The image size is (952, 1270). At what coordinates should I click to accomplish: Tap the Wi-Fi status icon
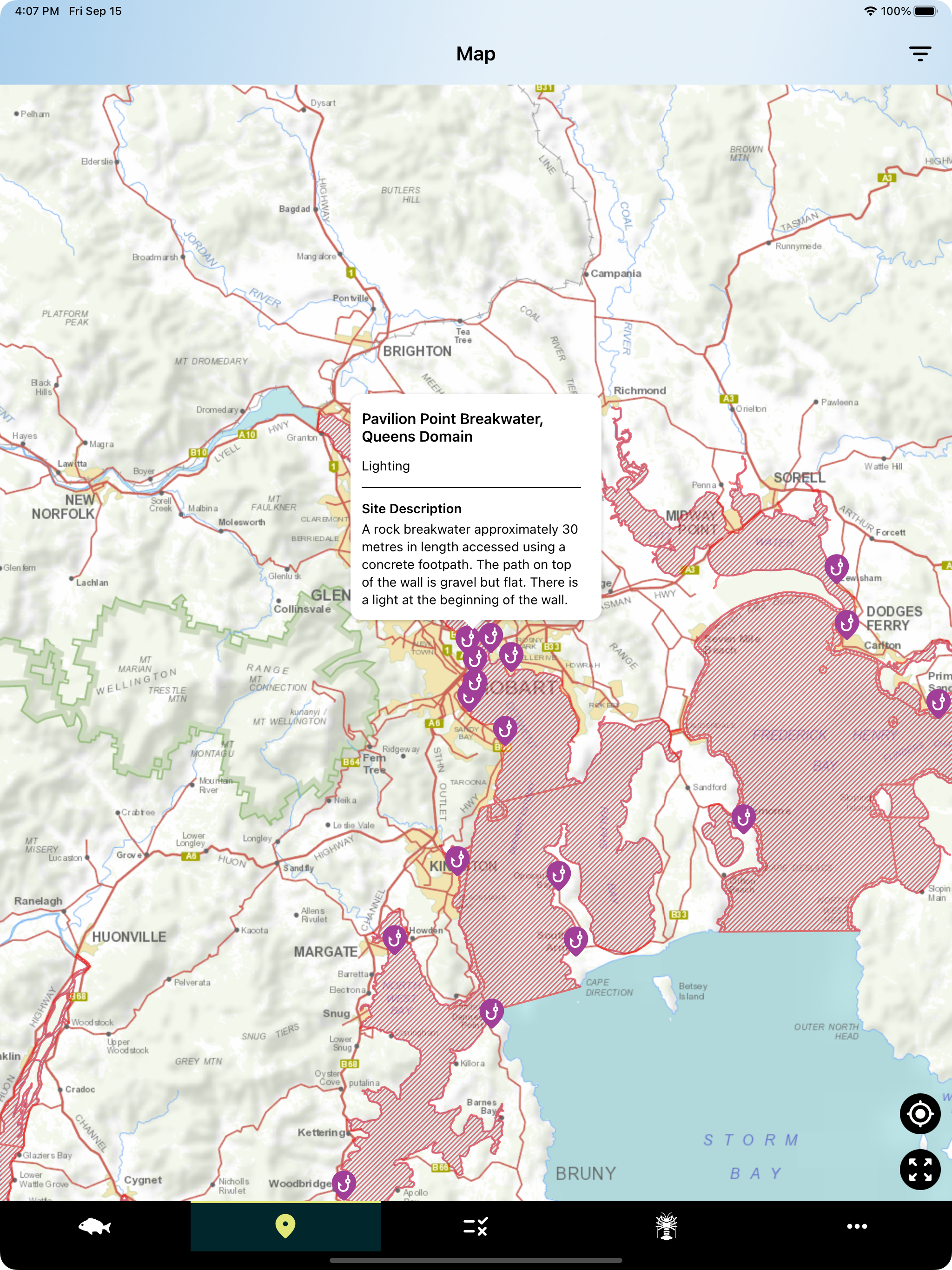pos(871,12)
